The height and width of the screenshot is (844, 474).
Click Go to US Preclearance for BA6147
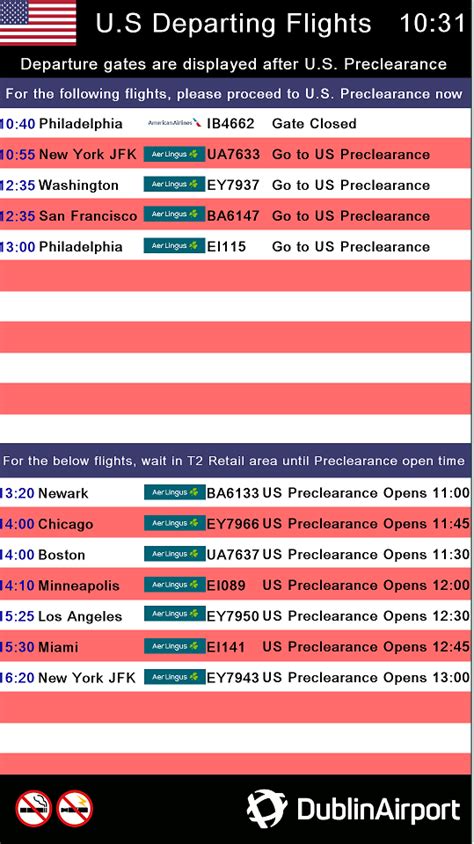coord(351,216)
